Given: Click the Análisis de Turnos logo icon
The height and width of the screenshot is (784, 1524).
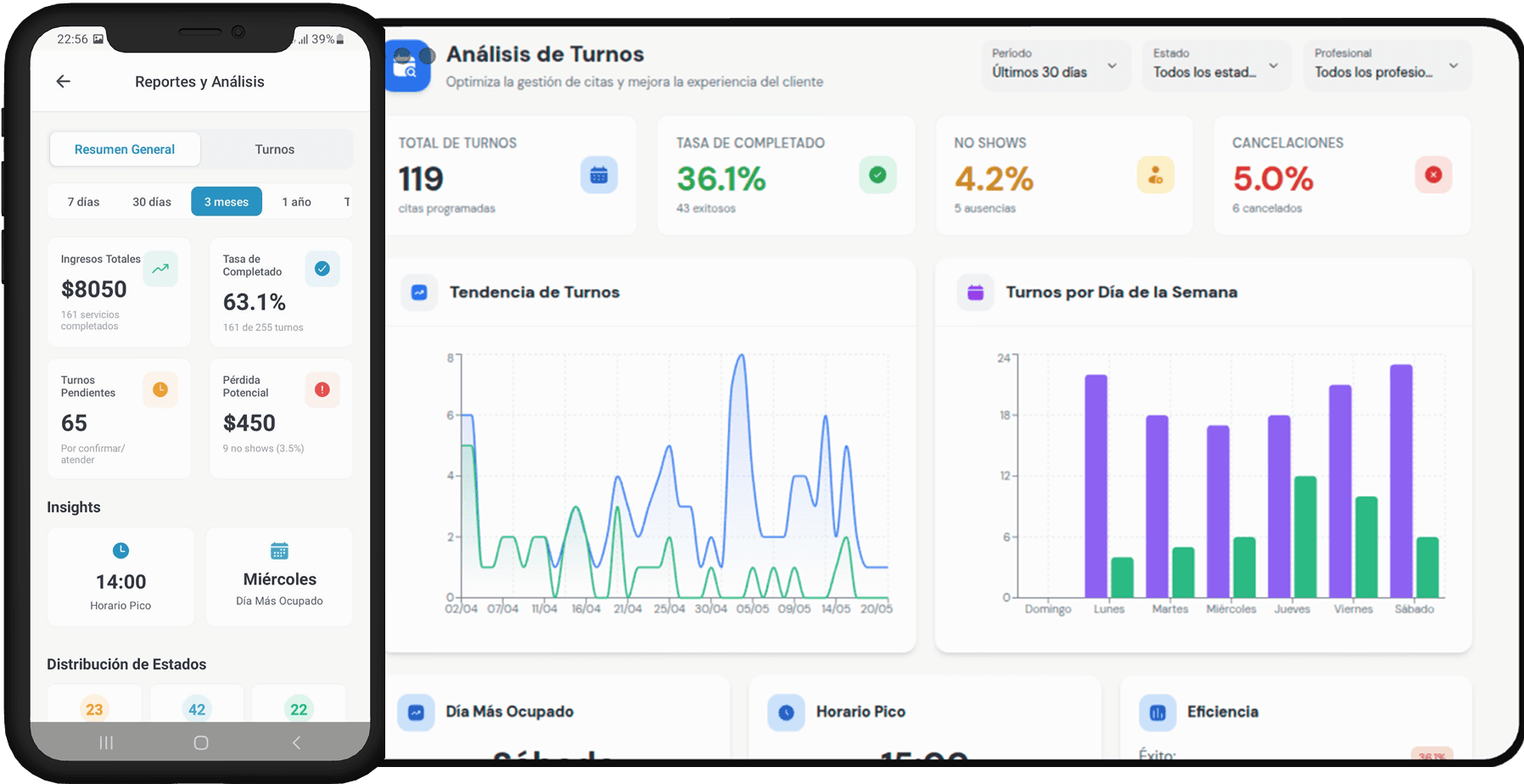Looking at the screenshot, I should [x=409, y=65].
